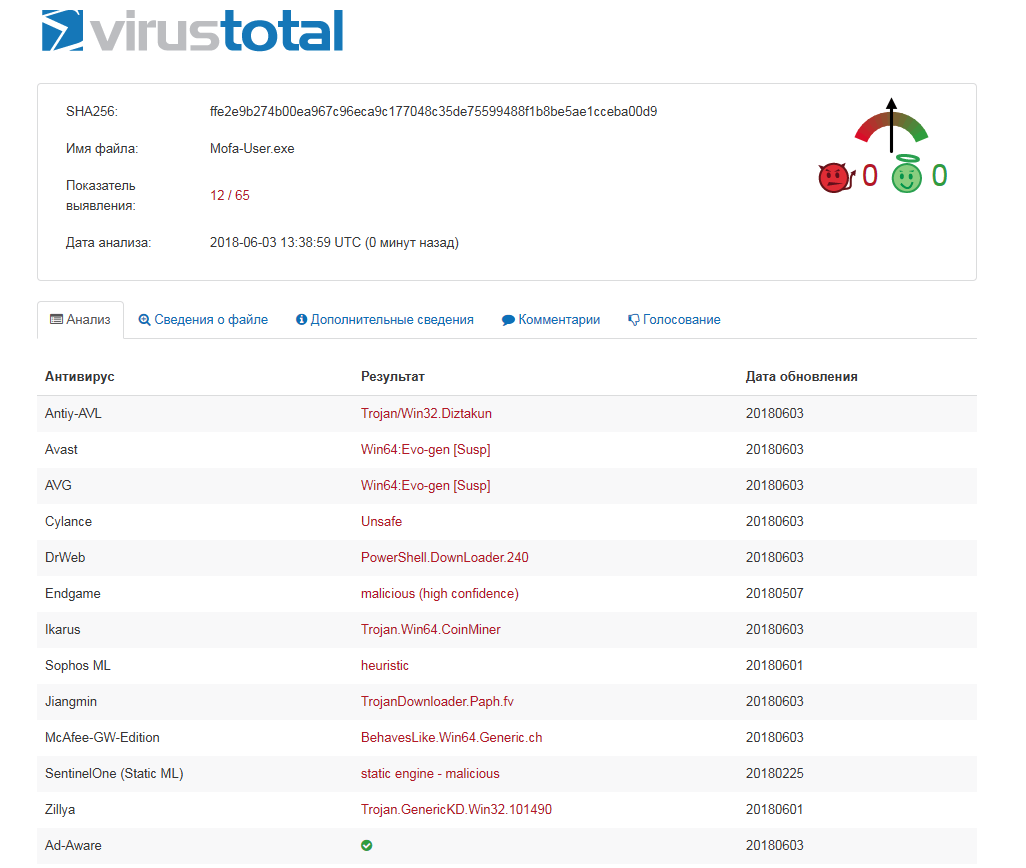Click the Trojan.Win64.CoinMiner result

coord(431,629)
